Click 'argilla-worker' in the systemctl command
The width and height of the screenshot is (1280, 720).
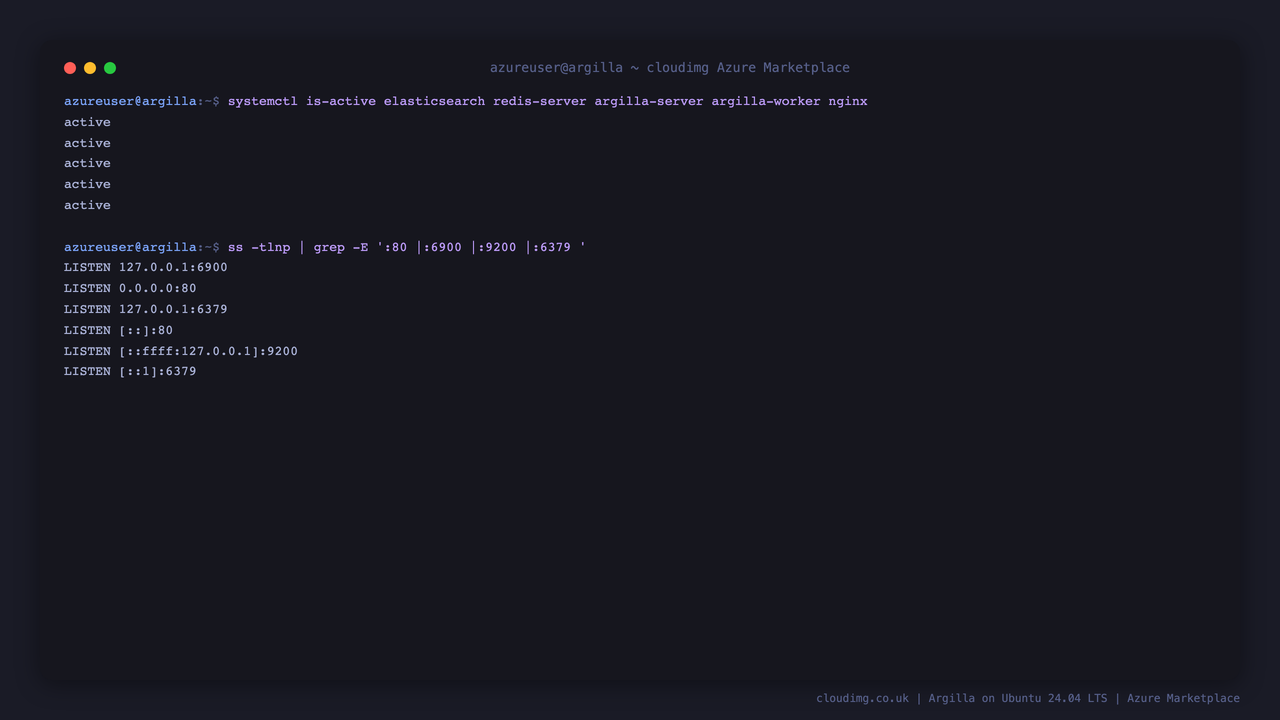pos(766,102)
